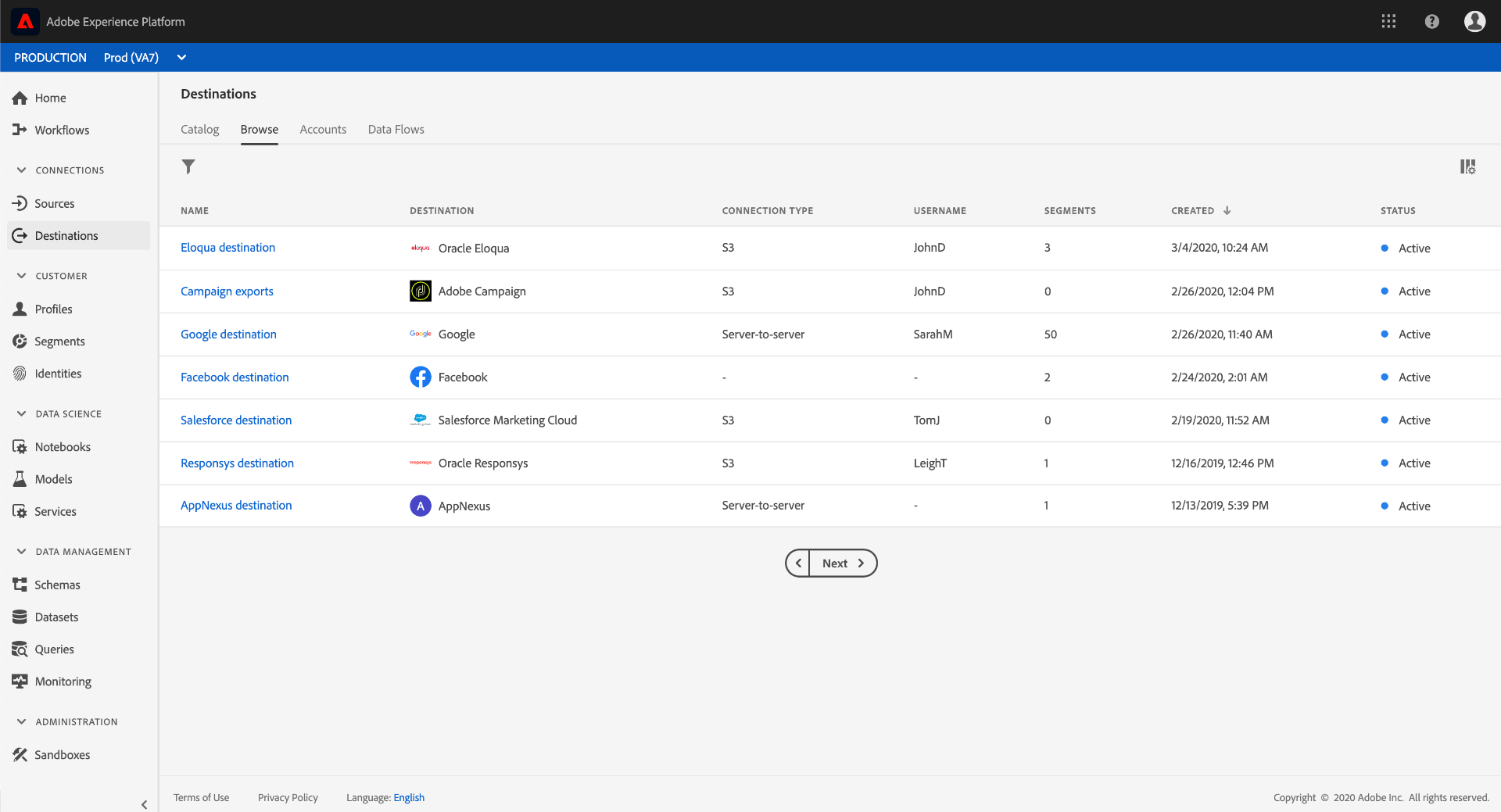Go to the Next page
The image size is (1501, 812).
coord(843,563)
